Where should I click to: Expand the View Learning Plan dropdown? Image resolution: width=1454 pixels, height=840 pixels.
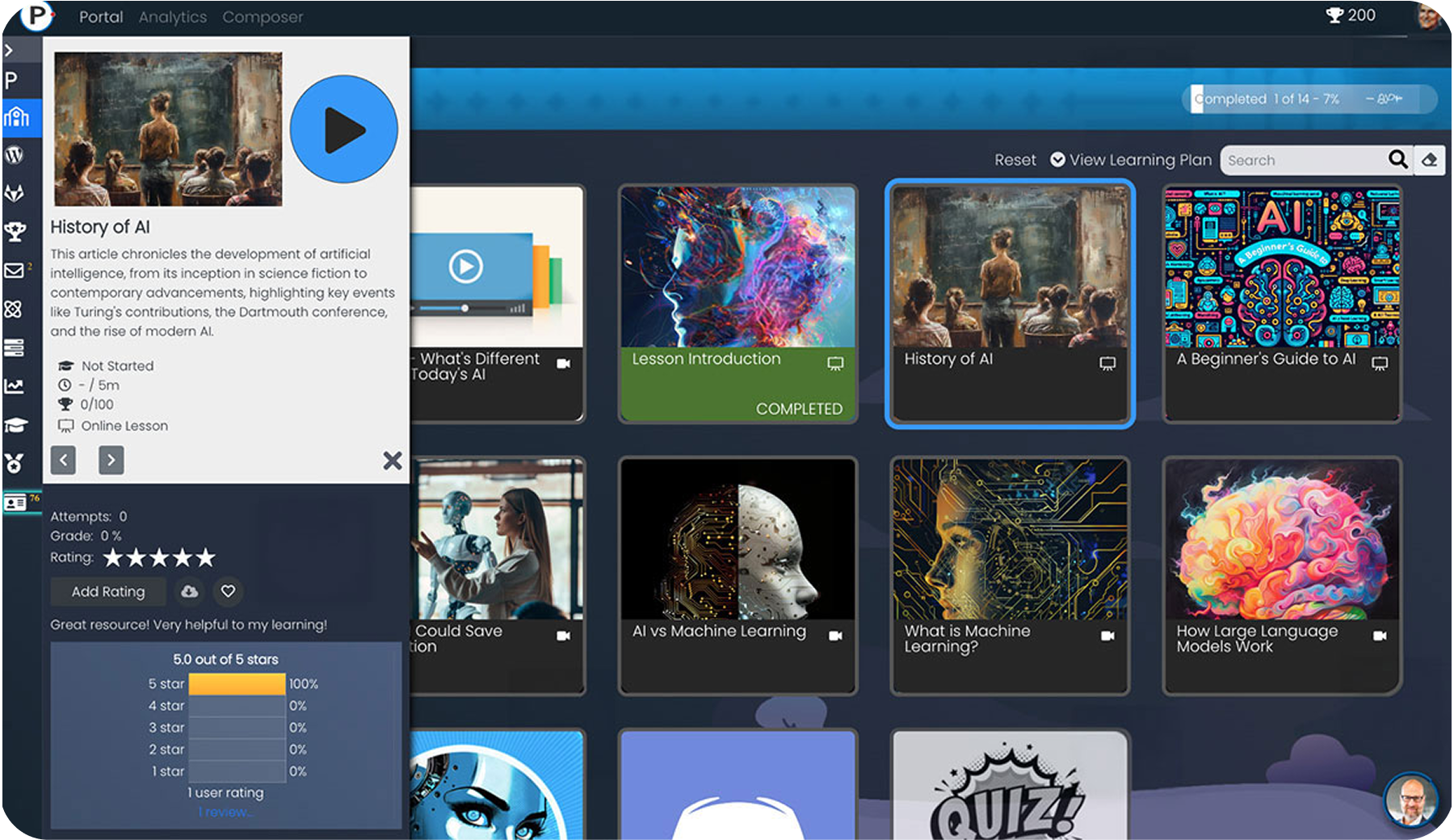click(1131, 160)
